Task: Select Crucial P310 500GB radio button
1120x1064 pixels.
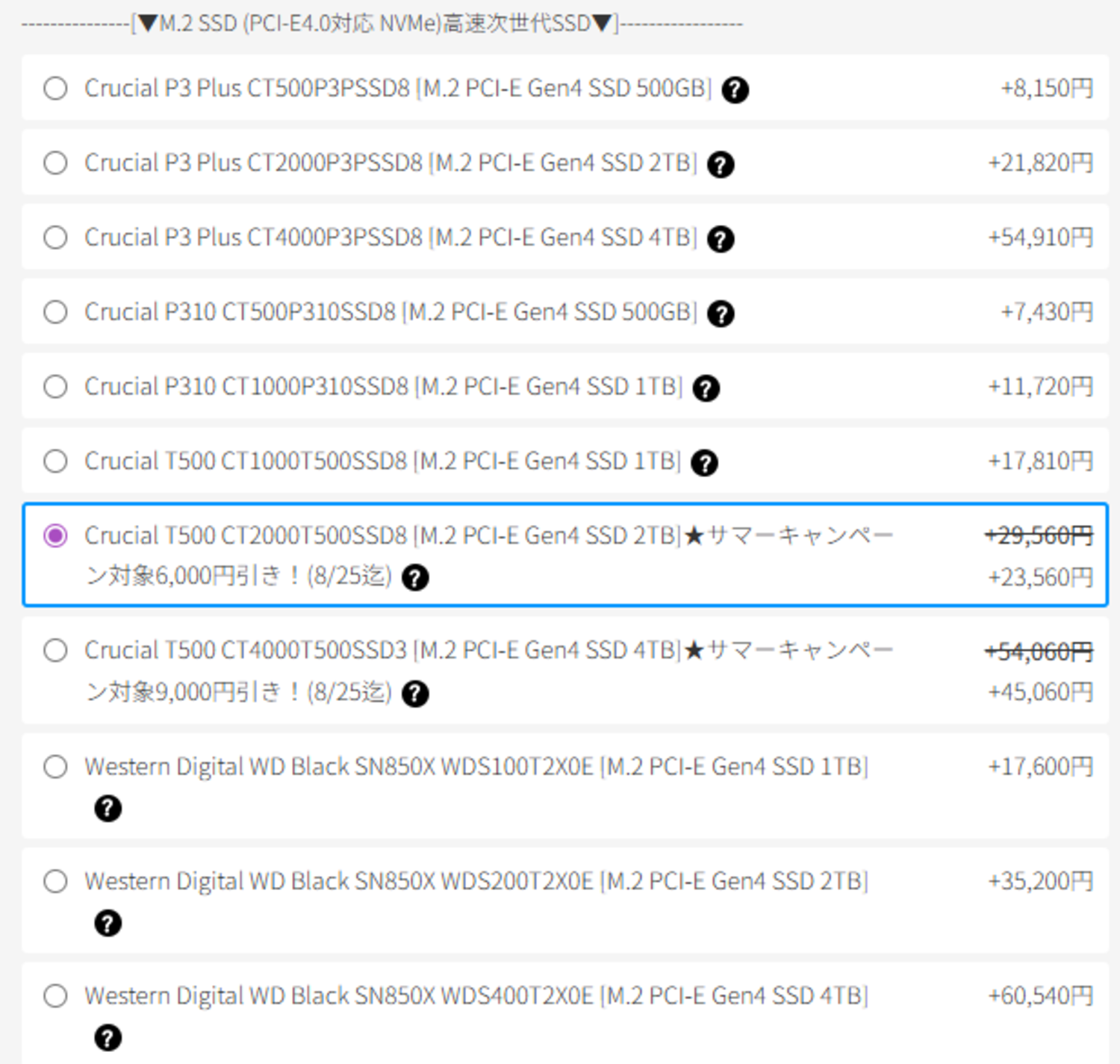Action: [55, 312]
